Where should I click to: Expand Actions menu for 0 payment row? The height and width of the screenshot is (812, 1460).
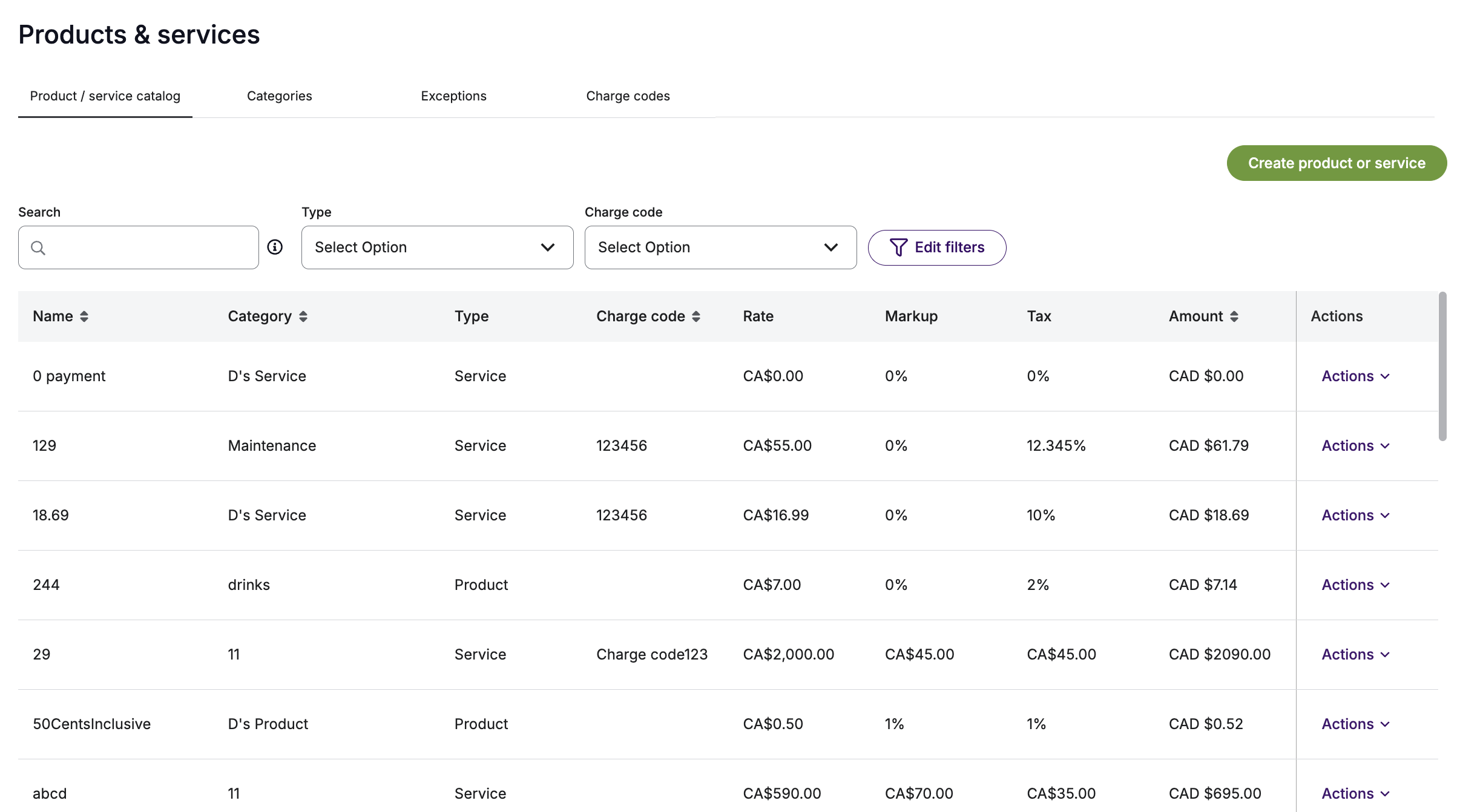(x=1355, y=376)
